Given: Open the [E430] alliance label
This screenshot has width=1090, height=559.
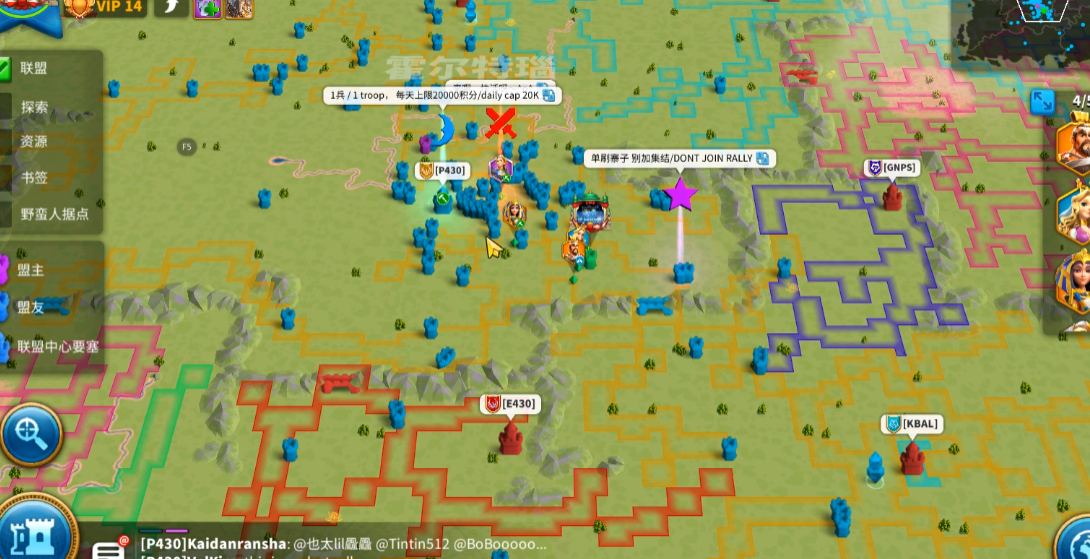Looking at the screenshot, I should click(x=511, y=404).
